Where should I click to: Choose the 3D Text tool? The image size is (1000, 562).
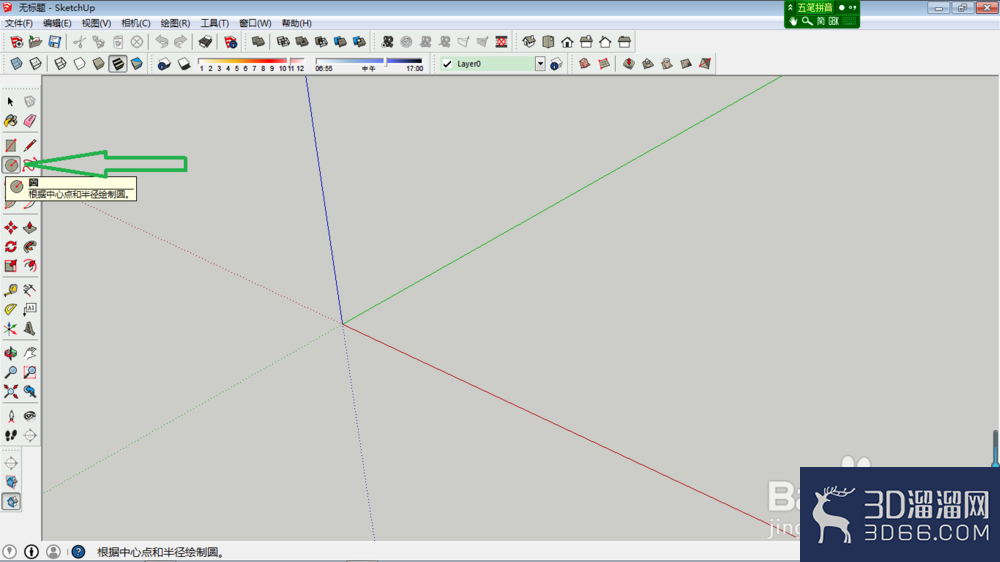pyautogui.click(x=30, y=329)
